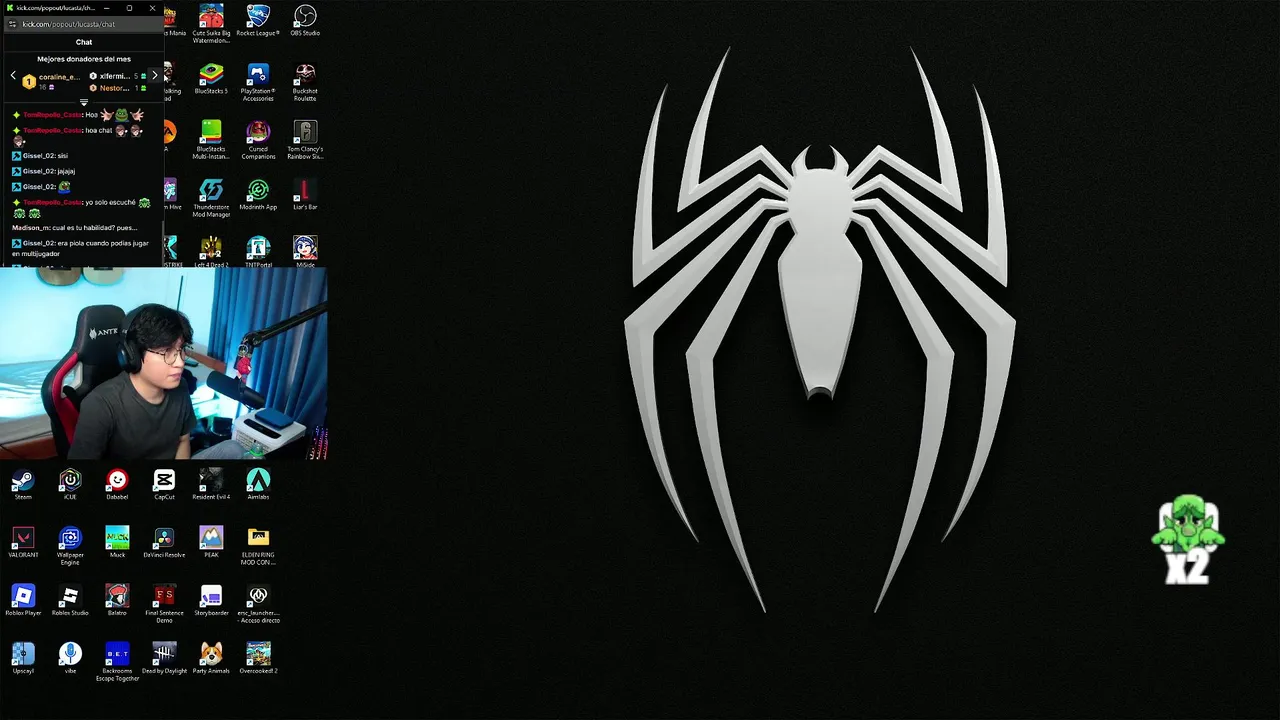Open Wallpaper Engine from the desktop
The width and height of the screenshot is (1280, 720).
70,546
